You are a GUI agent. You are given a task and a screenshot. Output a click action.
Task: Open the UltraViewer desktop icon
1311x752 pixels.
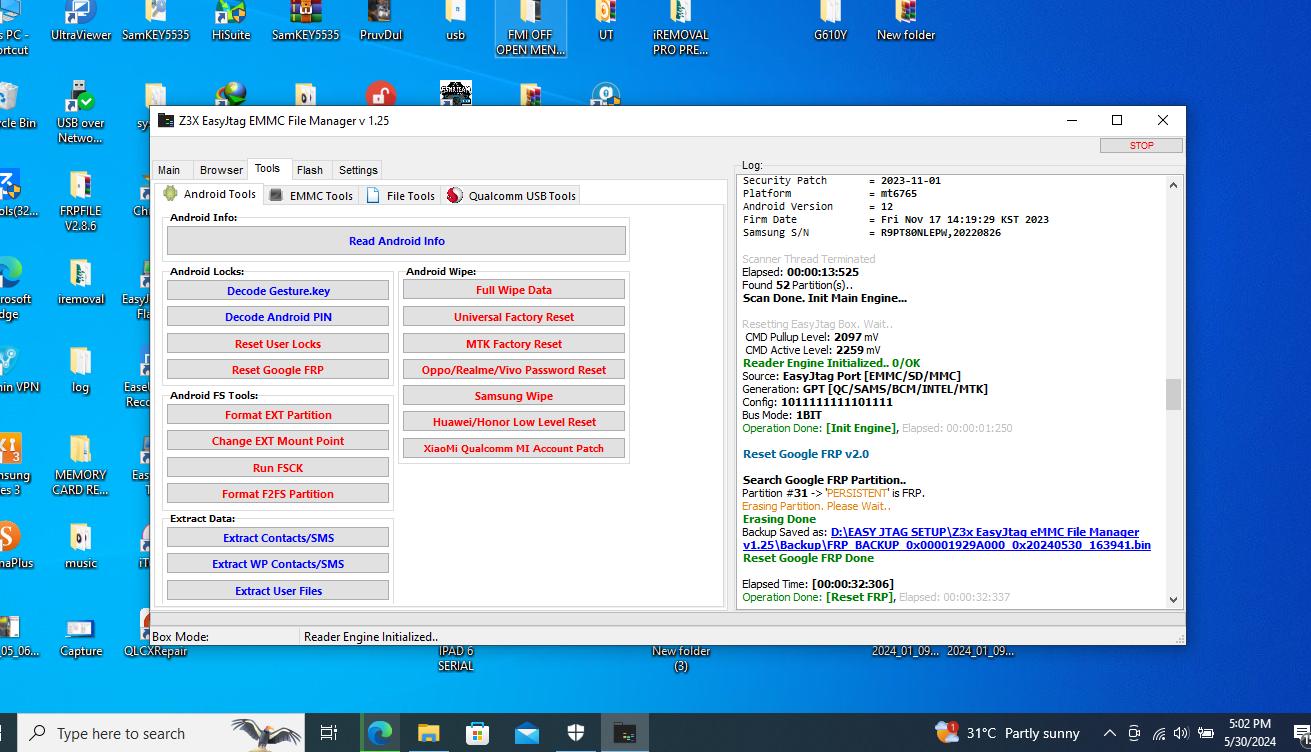81,20
